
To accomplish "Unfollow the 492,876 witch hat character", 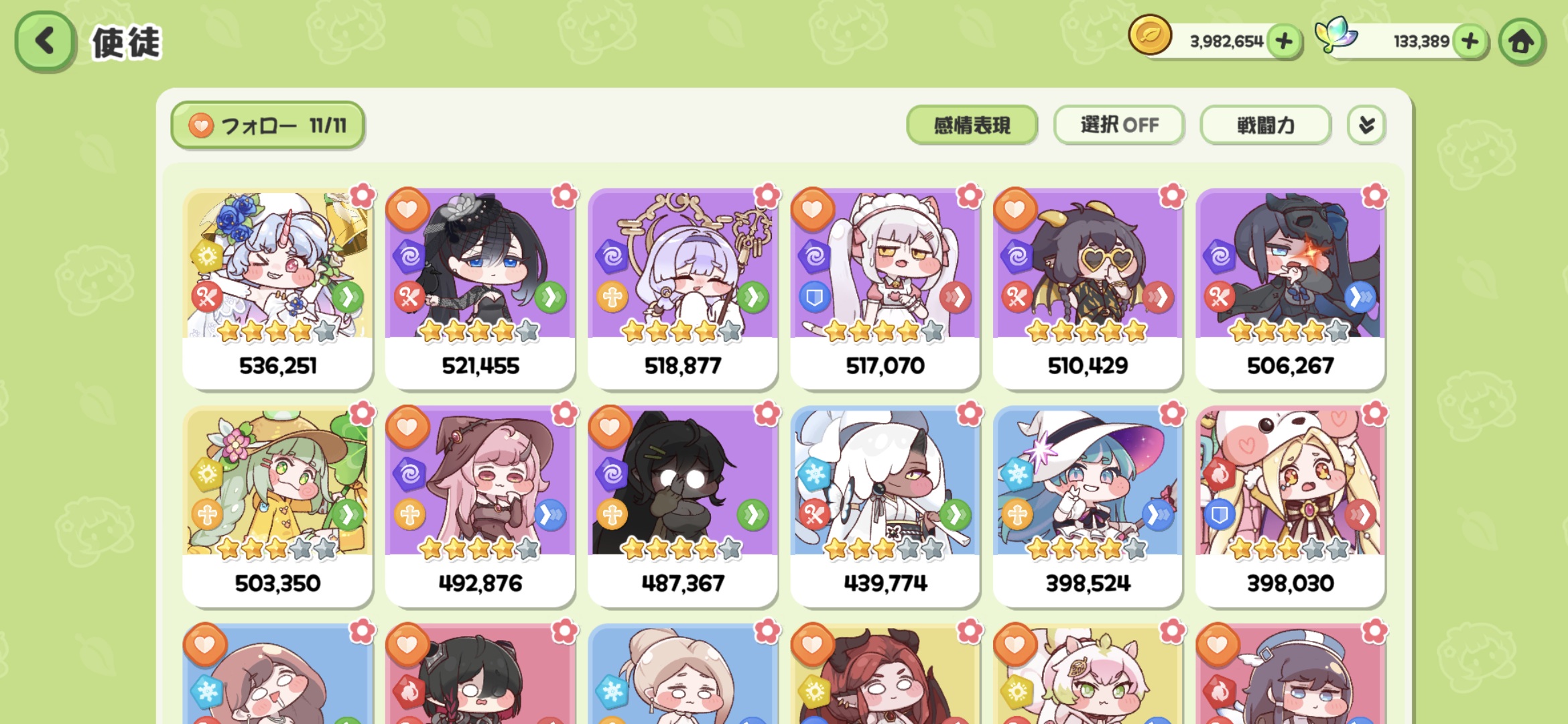I will pyautogui.click(x=407, y=427).
